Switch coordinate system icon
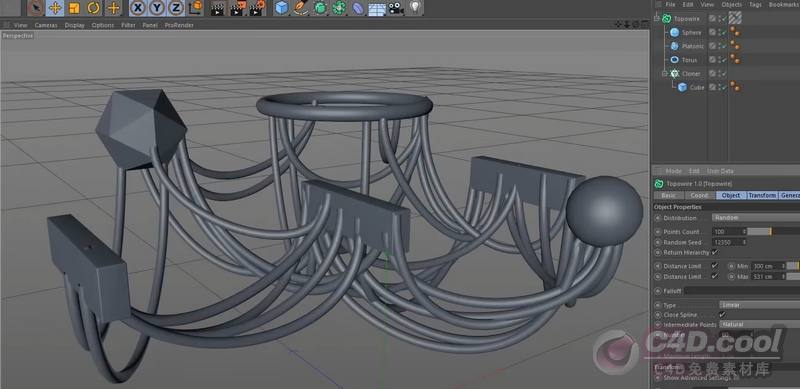 click(195, 8)
